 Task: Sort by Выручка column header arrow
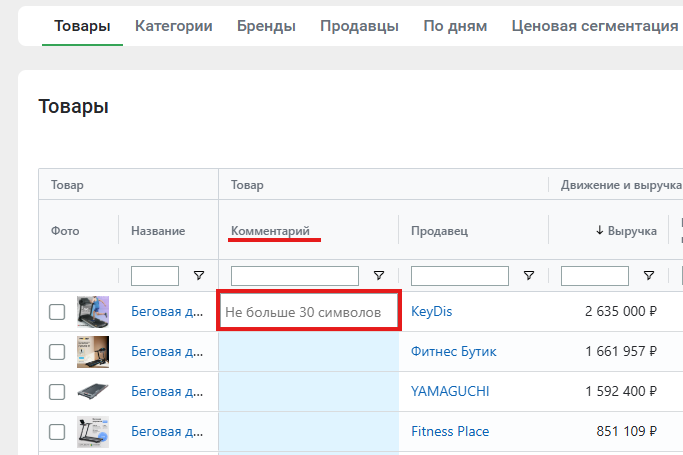point(600,230)
